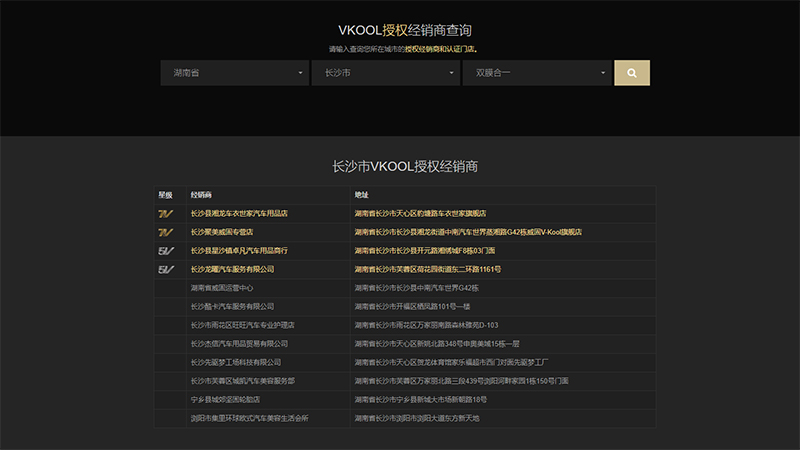Select dealer 宁乡县城郊坚固轮胎店

point(226,399)
